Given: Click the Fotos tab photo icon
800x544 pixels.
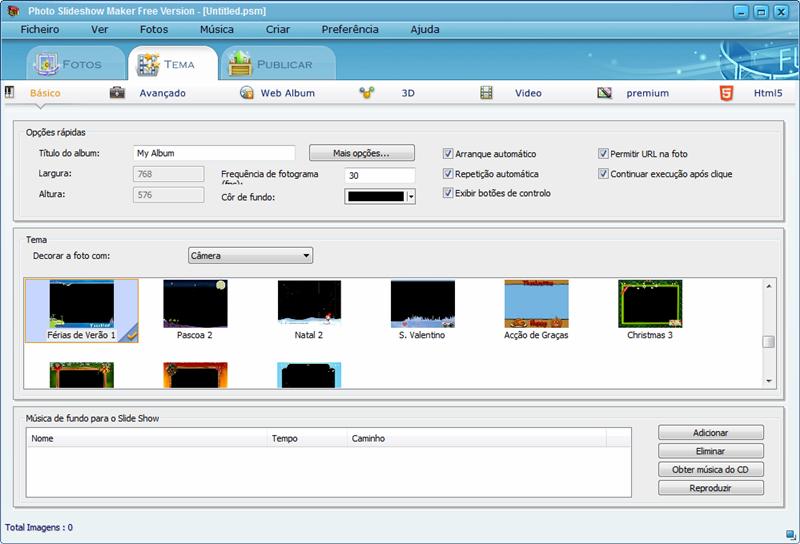Looking at the screenshot, I should tap(46, 64).
